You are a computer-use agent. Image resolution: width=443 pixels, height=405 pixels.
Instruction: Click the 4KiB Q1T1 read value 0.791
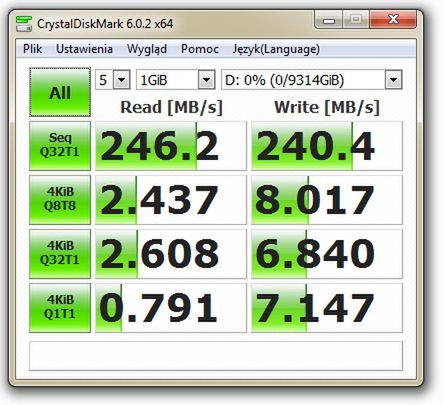point(171,308)
